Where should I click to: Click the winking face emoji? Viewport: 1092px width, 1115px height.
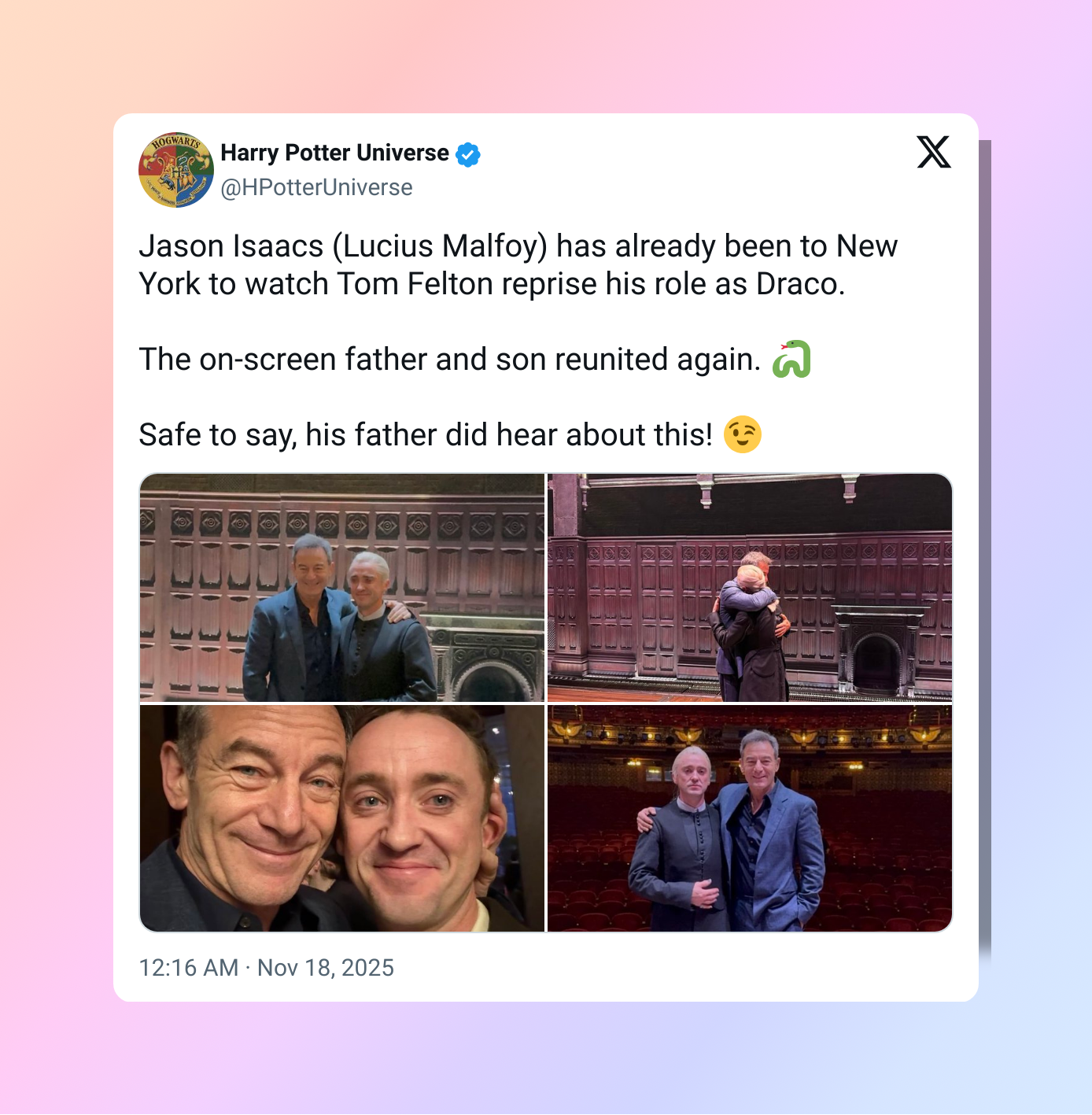click(742, 434)
